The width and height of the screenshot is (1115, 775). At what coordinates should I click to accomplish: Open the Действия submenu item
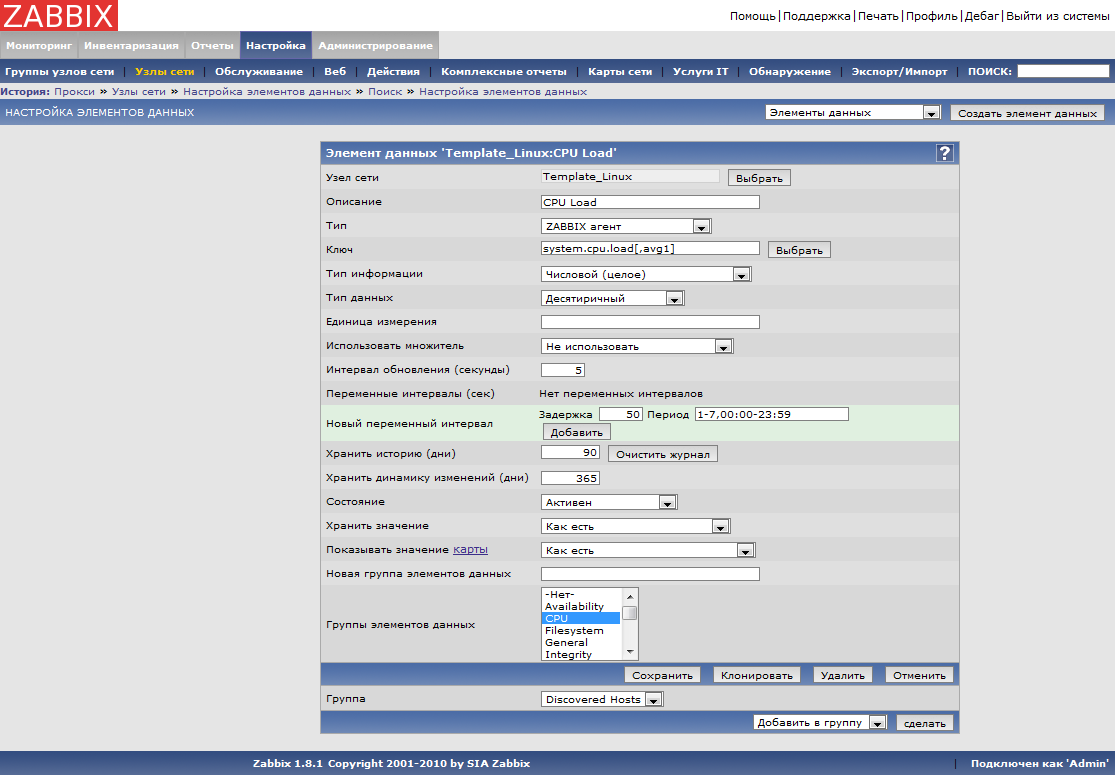pyautogui.click(x=393, y=72)
